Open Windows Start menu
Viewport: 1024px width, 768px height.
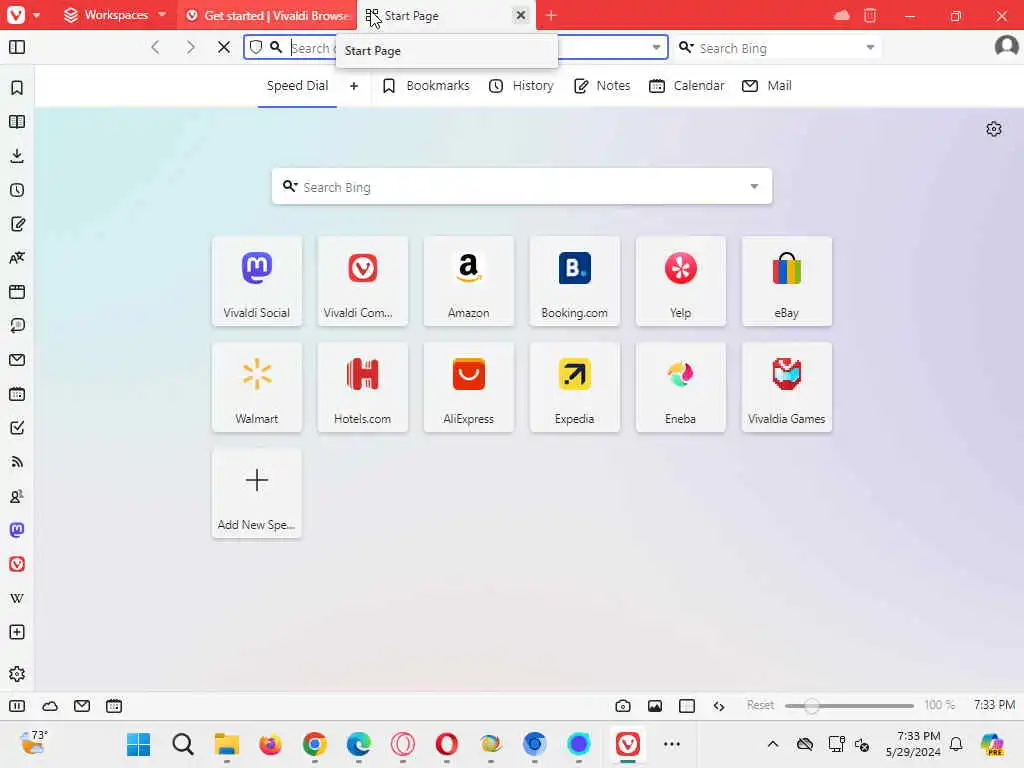[x=138, y=744]
